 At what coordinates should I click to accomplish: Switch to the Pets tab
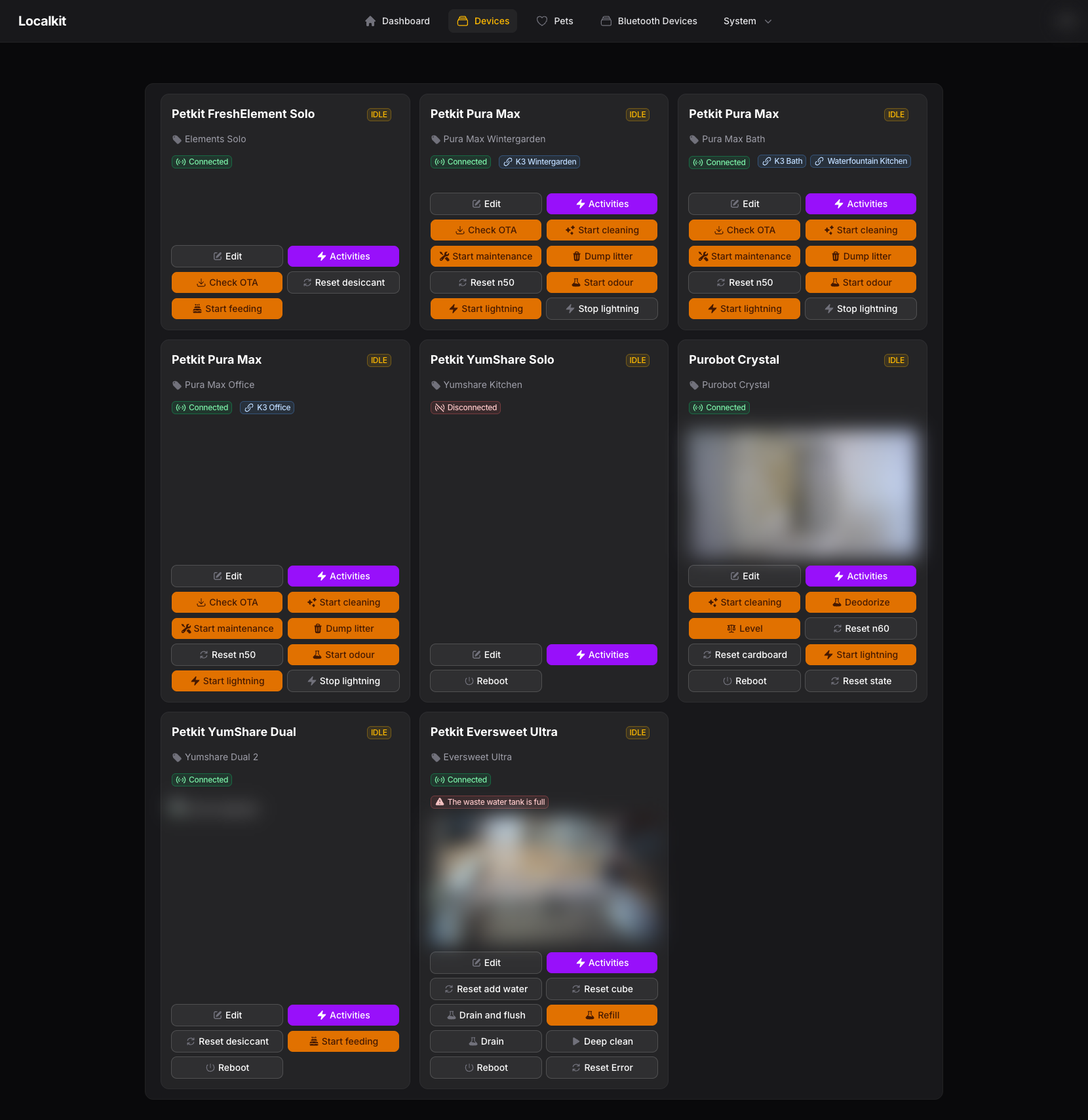point(554,21)
